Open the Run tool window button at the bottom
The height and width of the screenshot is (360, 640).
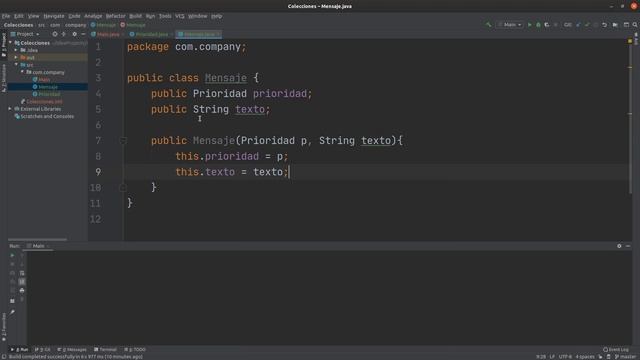tap(19, 350)
